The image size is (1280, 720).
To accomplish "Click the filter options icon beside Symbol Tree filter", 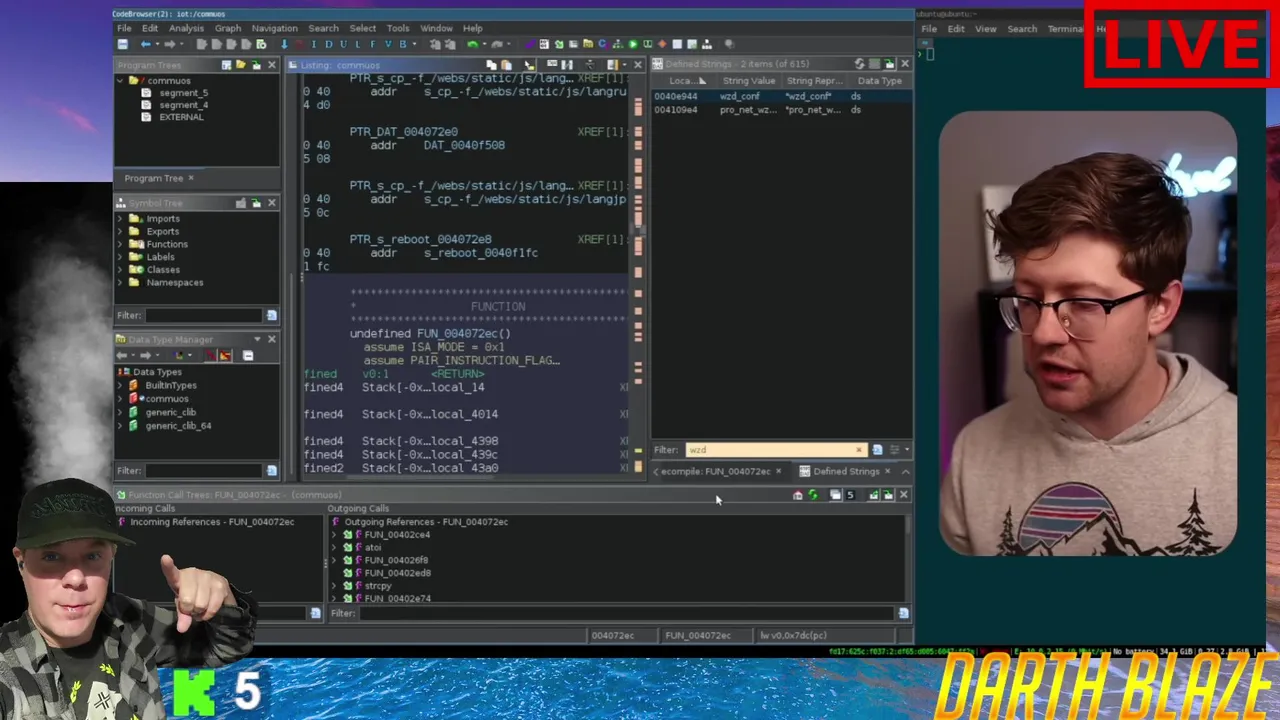I will point(271,315).
